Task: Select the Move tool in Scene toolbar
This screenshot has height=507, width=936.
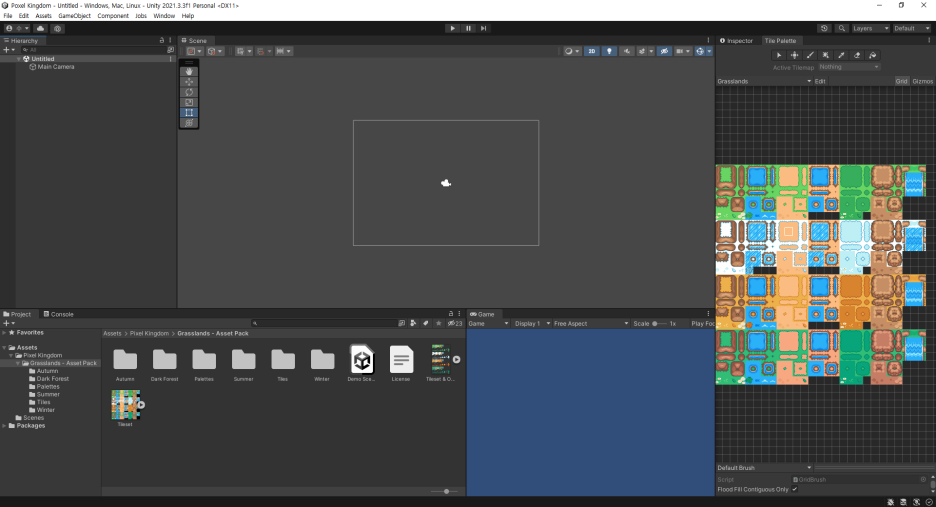Action: click(x=189, y=82)
